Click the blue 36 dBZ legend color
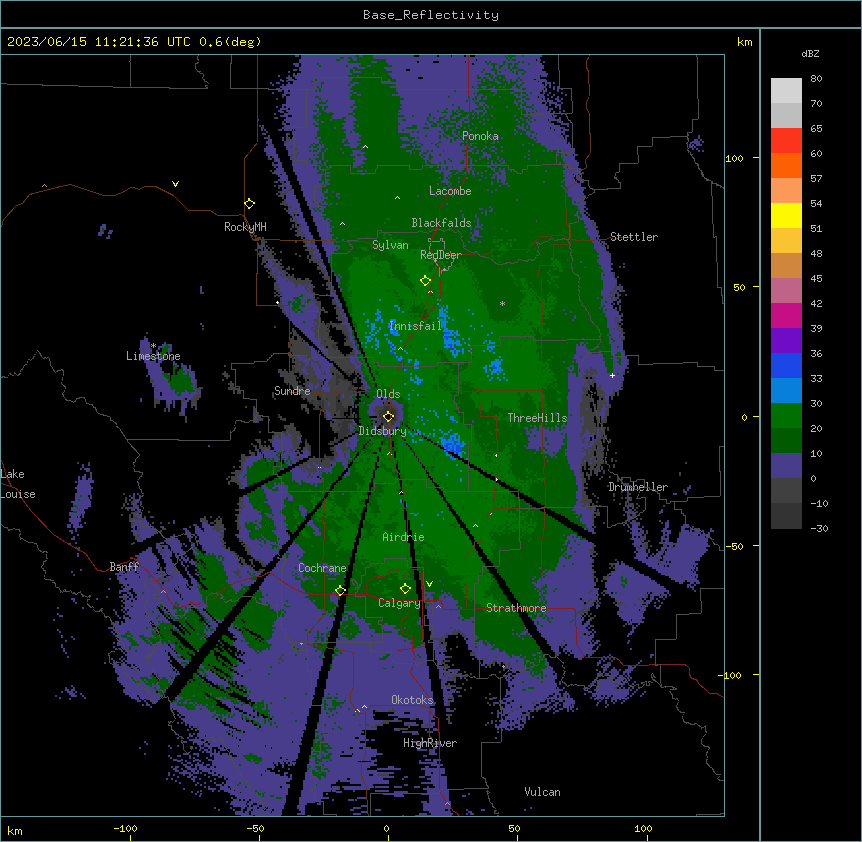This screenshot has width=862, height=842. 786,366
